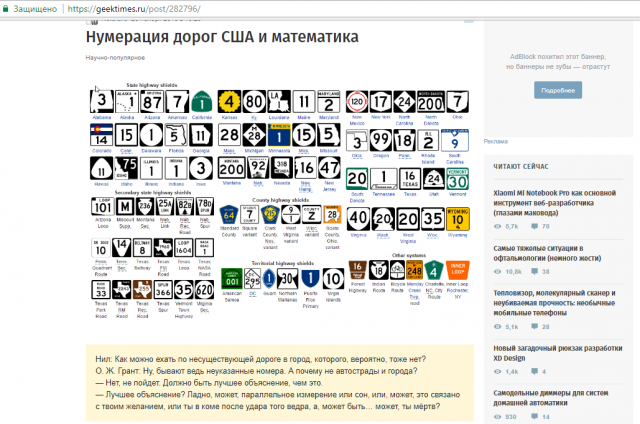Click the 5,7k views count
This screenshot has width=640, height=424.
tap(511, 226)
